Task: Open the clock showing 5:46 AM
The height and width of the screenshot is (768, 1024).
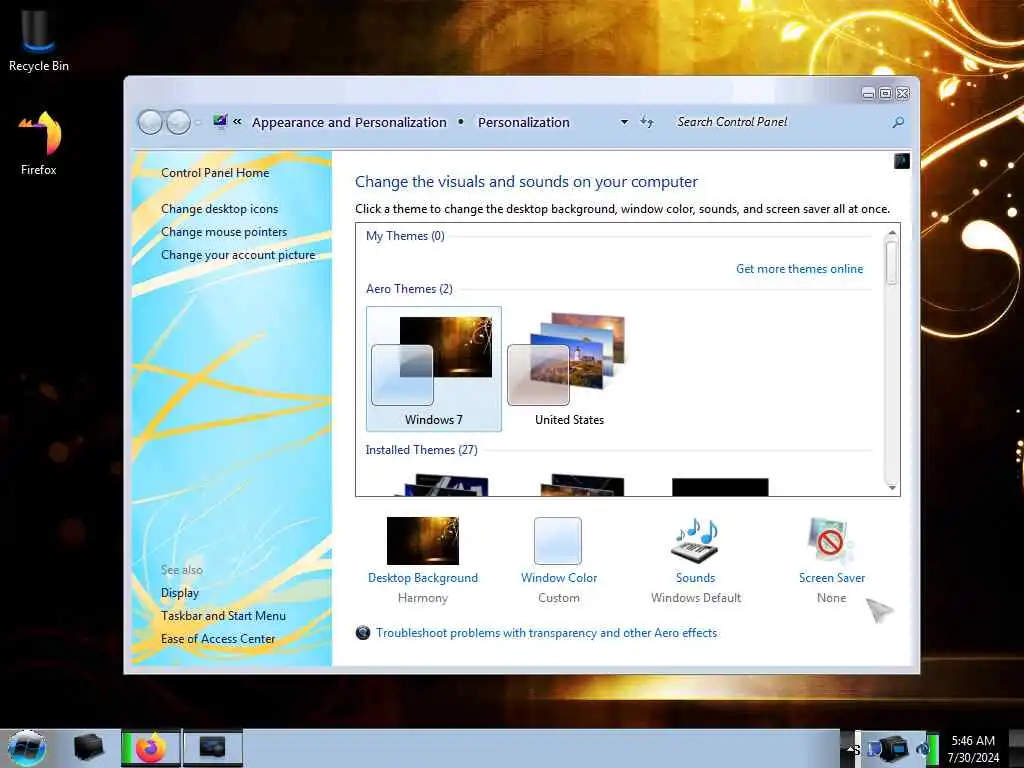Action: click(x=973, y=749)
